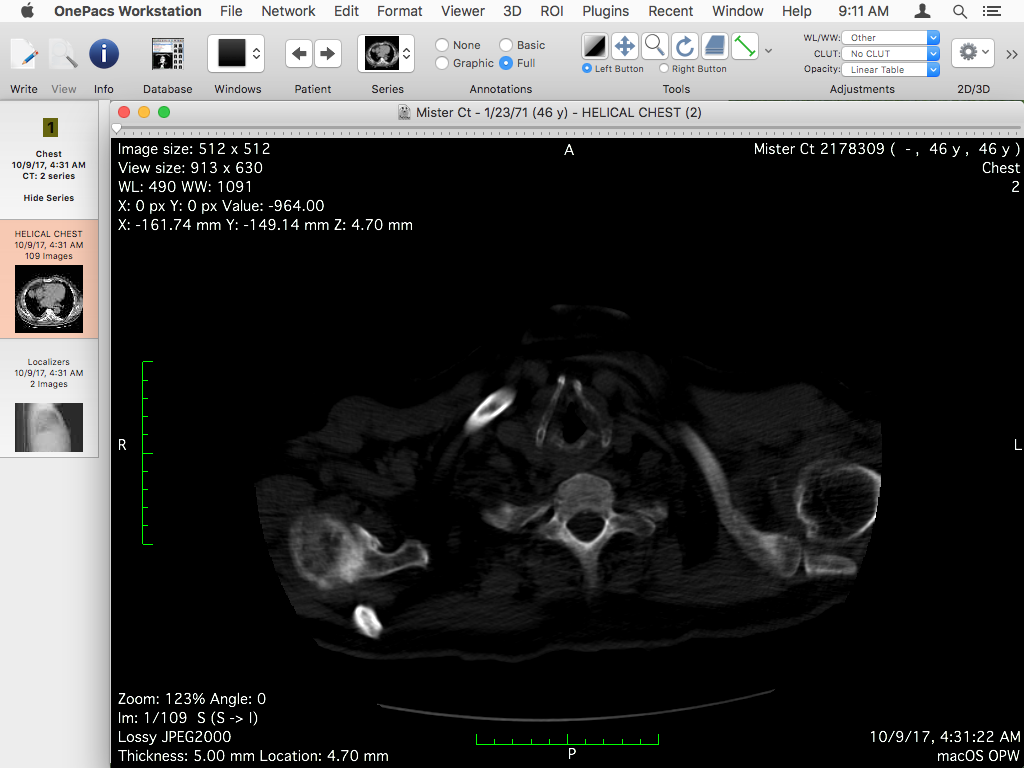Open the user account menu bar icon

tap(922, 11)
